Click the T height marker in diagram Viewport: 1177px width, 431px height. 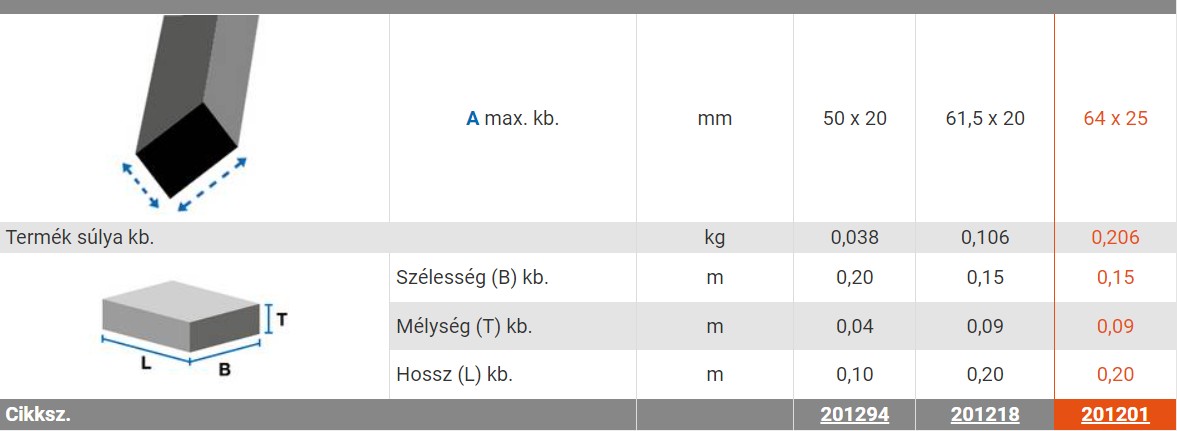pyautogui.click(x=281, y=319)
